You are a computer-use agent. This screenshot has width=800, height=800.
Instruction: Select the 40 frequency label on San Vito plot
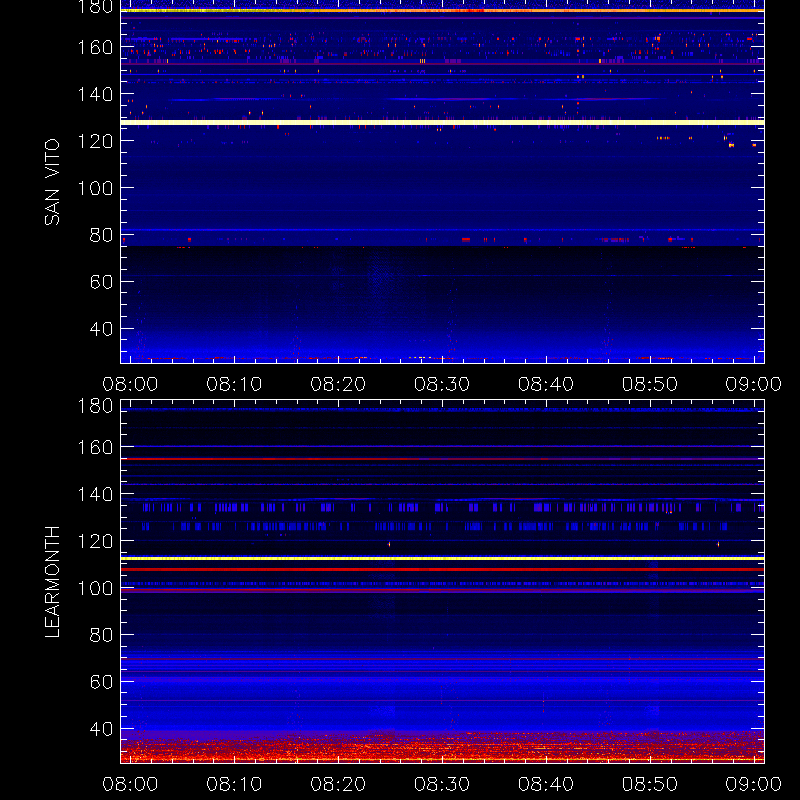[x=101, y=329]
